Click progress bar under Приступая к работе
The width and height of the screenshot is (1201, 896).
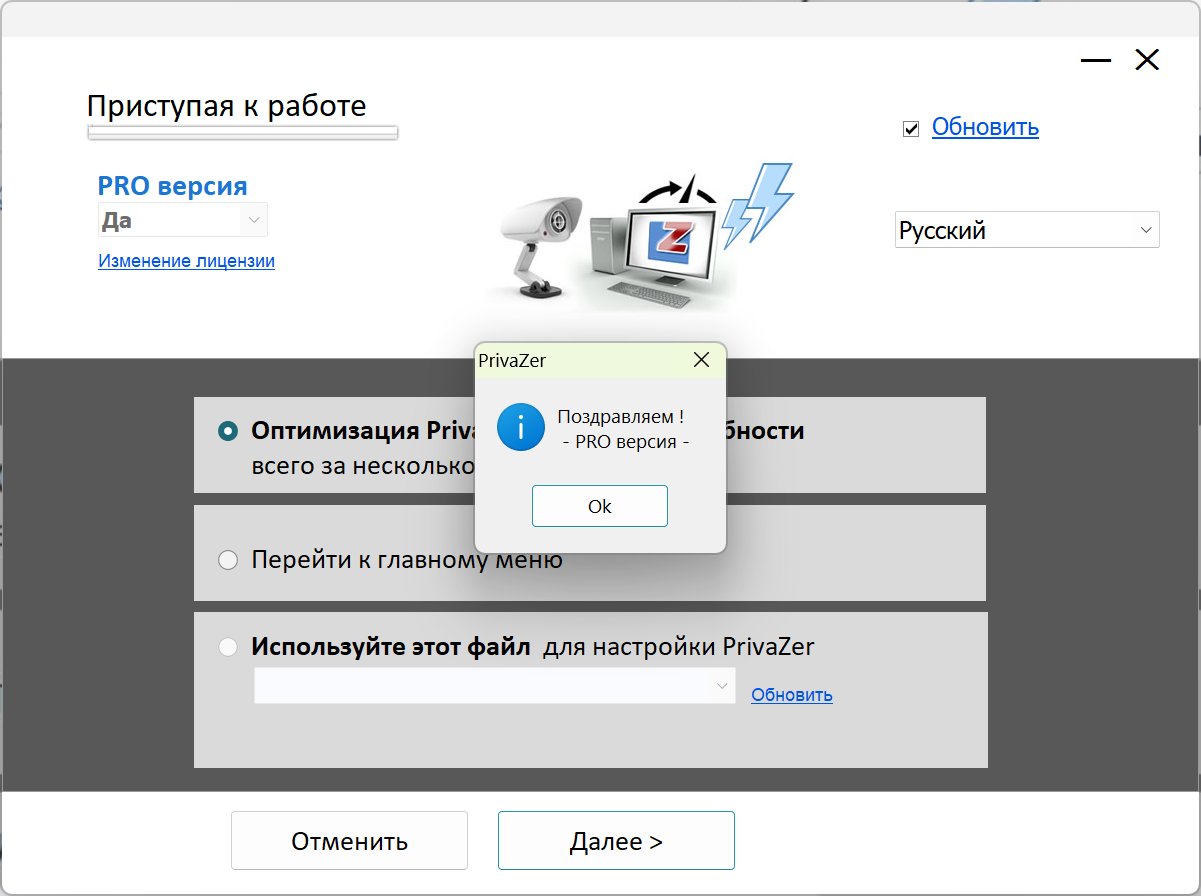(242, 132)
